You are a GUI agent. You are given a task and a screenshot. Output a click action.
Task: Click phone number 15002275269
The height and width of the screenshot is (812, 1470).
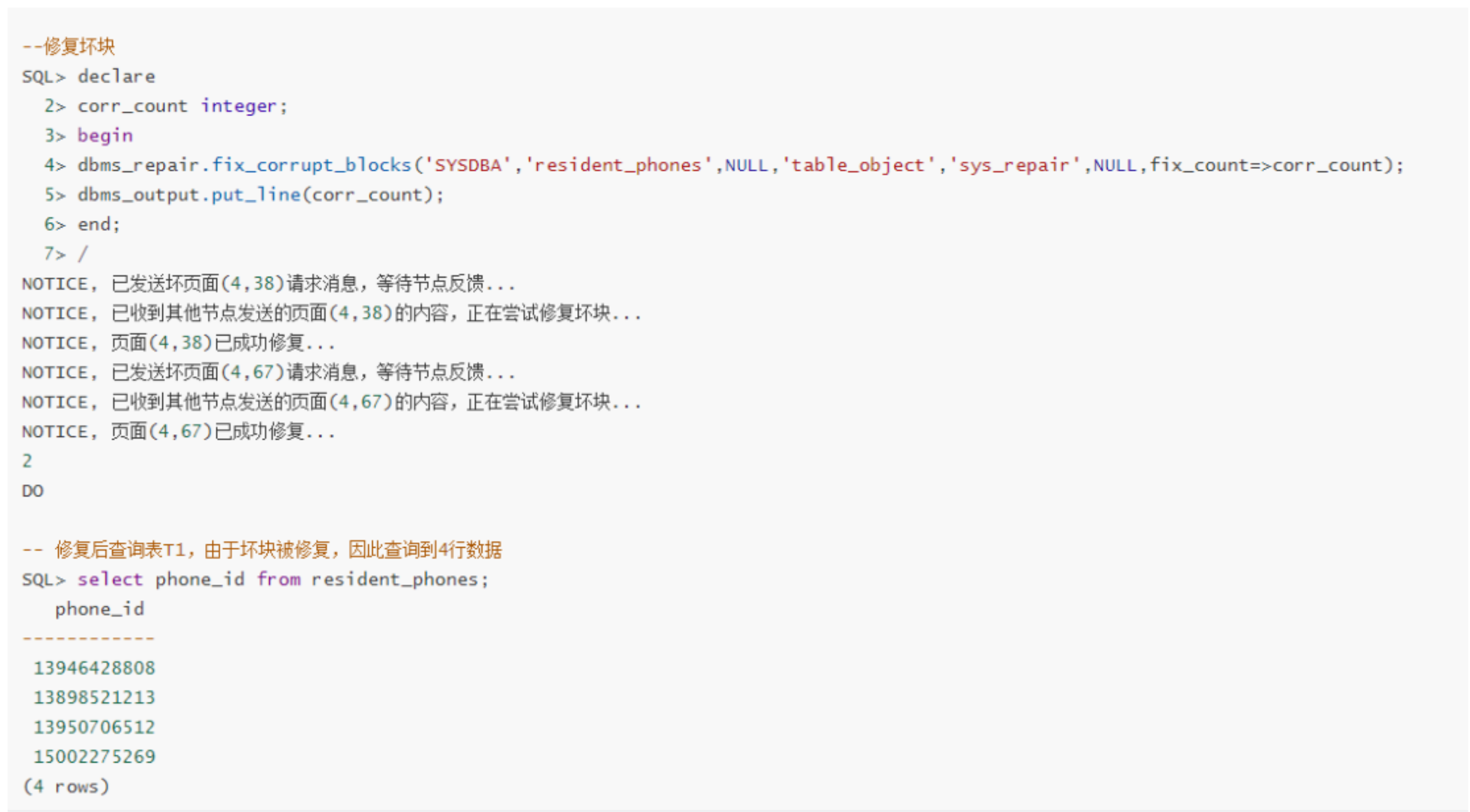(x=94, y=757)
